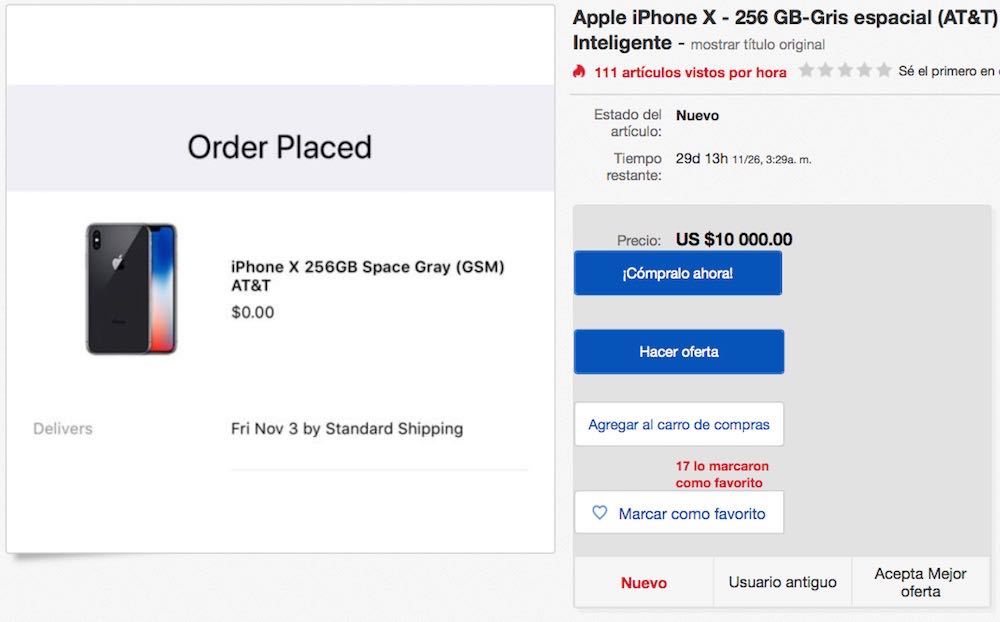Select the Acepta Mejor oferta cell
Viewport: 1000px width, 622px height.
pyautogui.click(x=920, y=582)
